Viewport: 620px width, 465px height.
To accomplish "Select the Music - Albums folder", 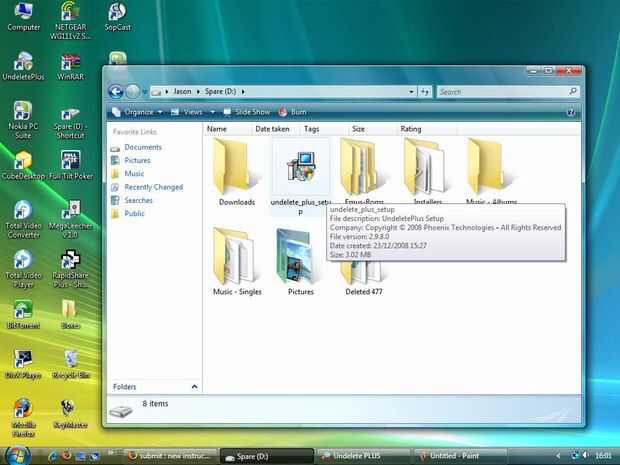I will point(491,172).
